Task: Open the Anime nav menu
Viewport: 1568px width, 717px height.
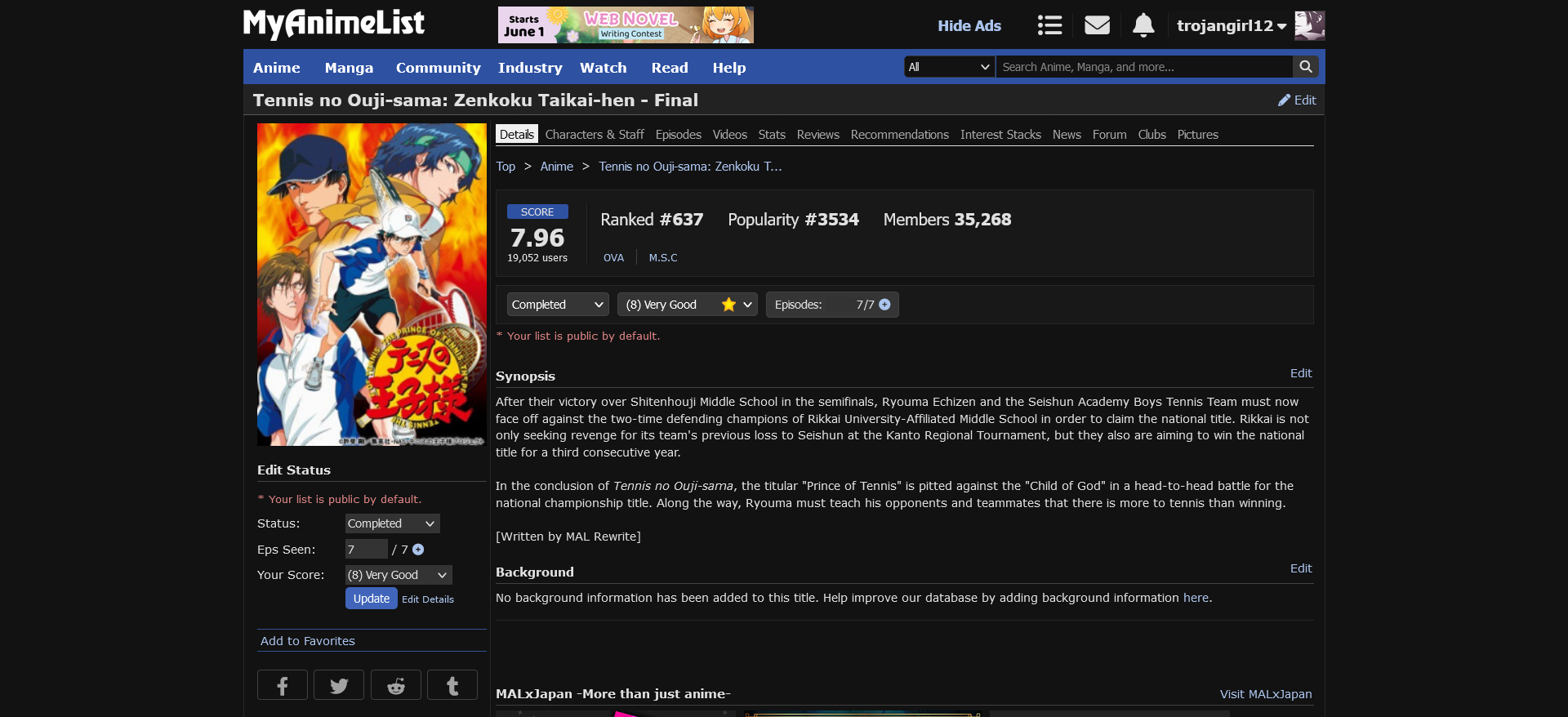Action: pyautogui.click(x=276, y=68)
